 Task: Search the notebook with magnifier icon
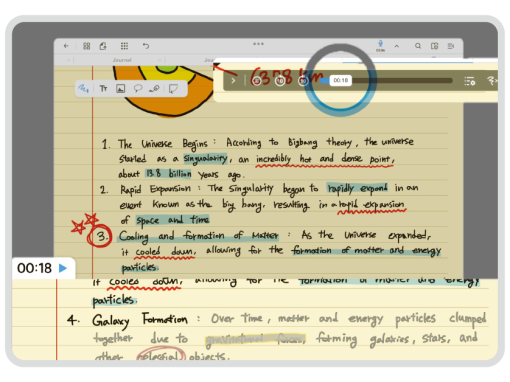coord(418,46)
